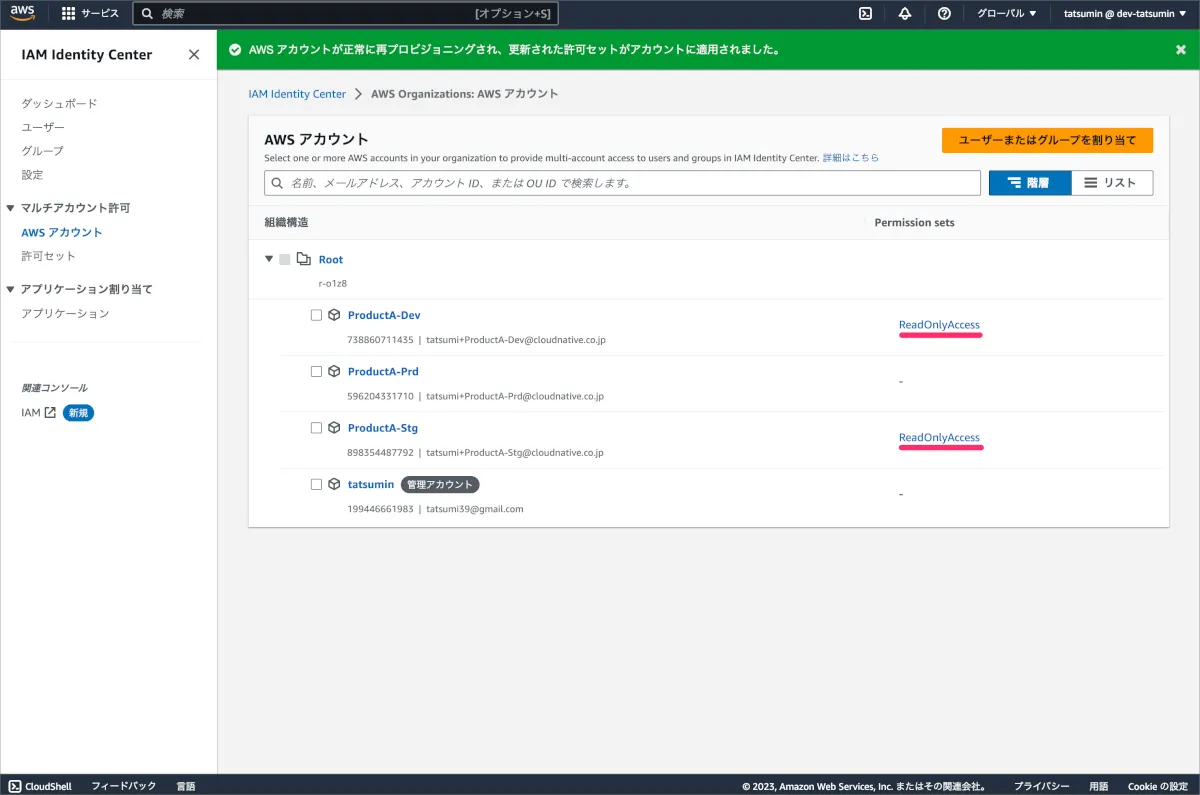Switch to リスト list view

click(1112, 183)
